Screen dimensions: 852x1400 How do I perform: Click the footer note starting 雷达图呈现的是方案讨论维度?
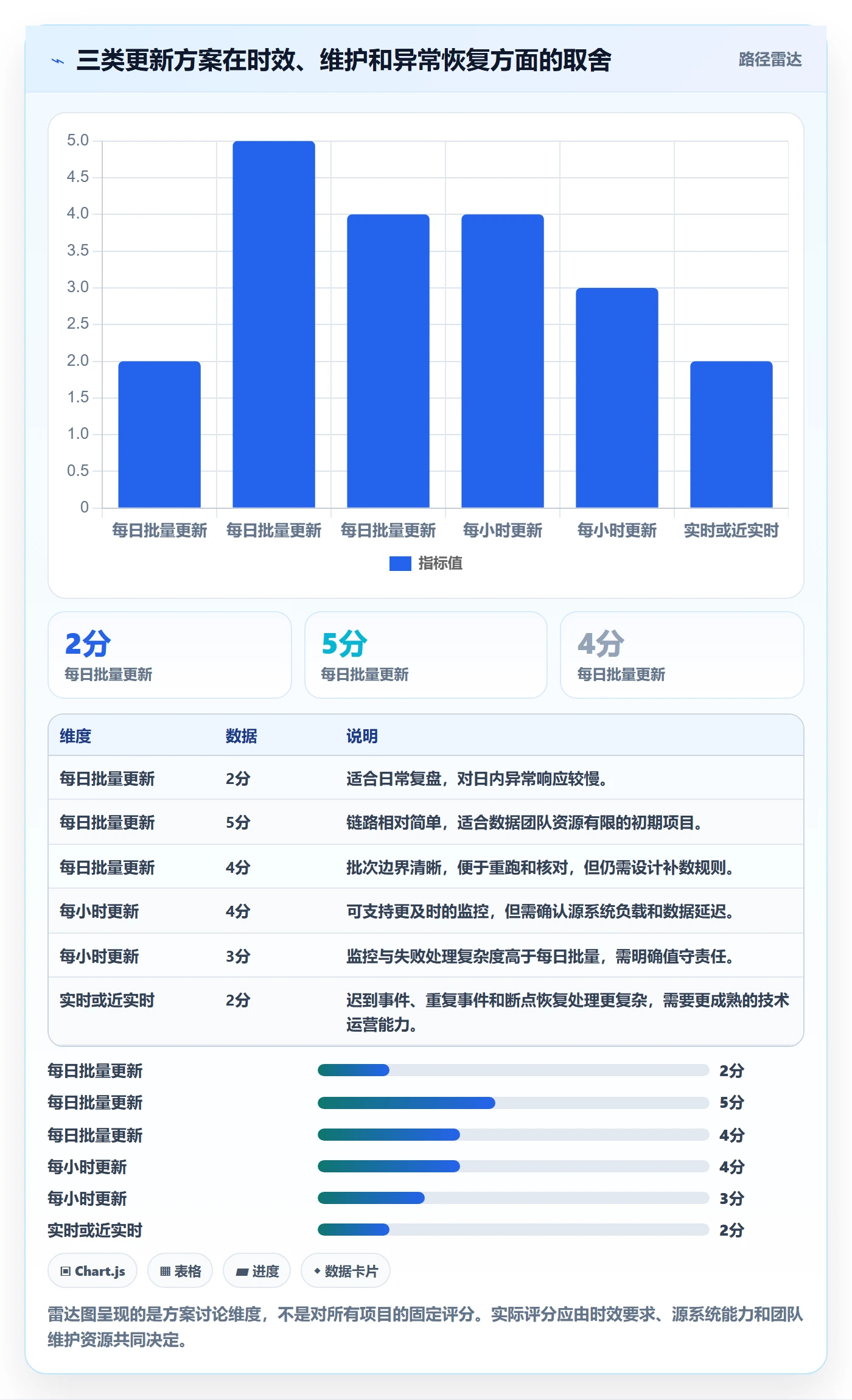click(x=425, y=1327)
